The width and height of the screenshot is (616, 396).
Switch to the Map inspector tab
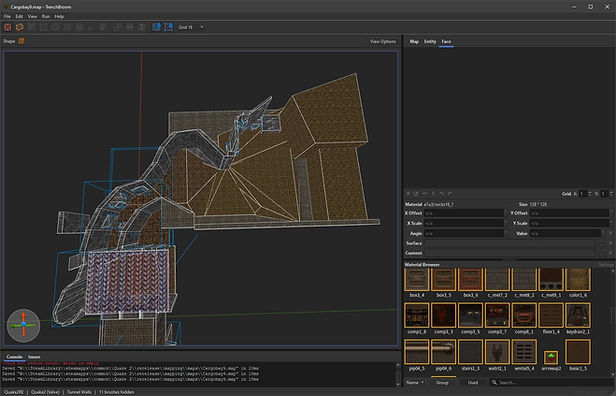click(414, 41)
